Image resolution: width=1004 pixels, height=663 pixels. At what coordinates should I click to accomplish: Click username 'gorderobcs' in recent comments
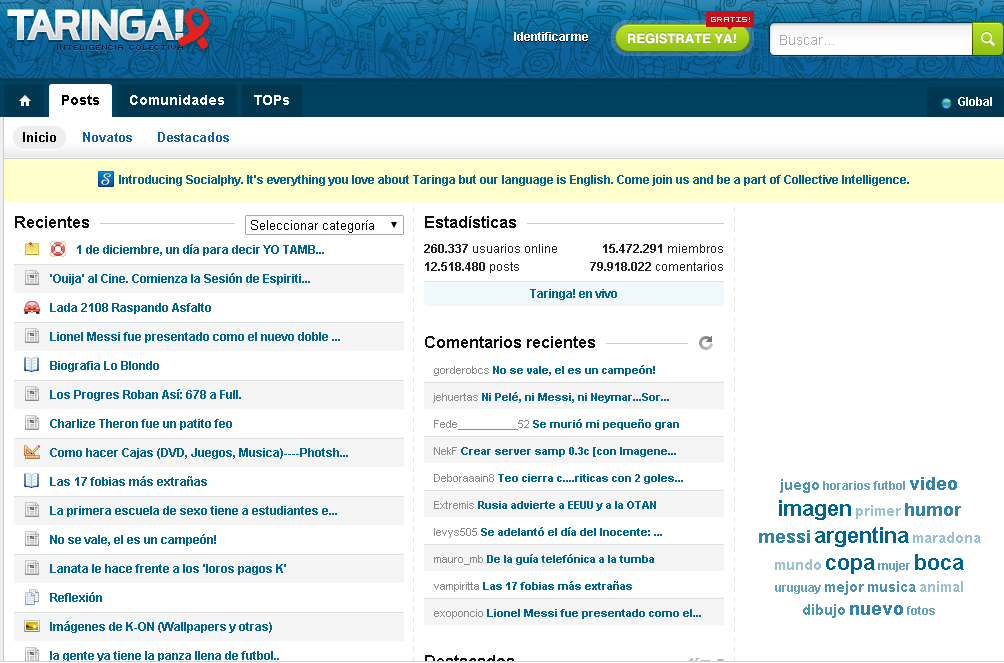(x=461, y=370)
